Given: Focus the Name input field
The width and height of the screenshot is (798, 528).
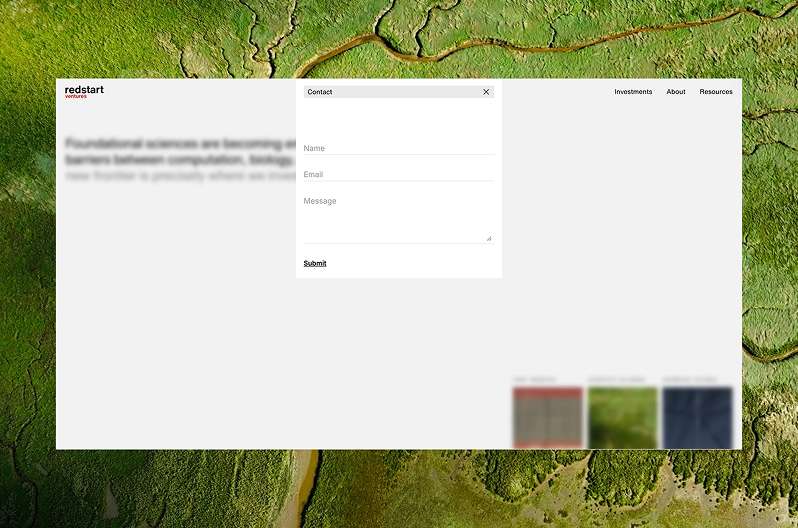Looking at the screenshot, I should pyautogui.click(x=398, y=148).
